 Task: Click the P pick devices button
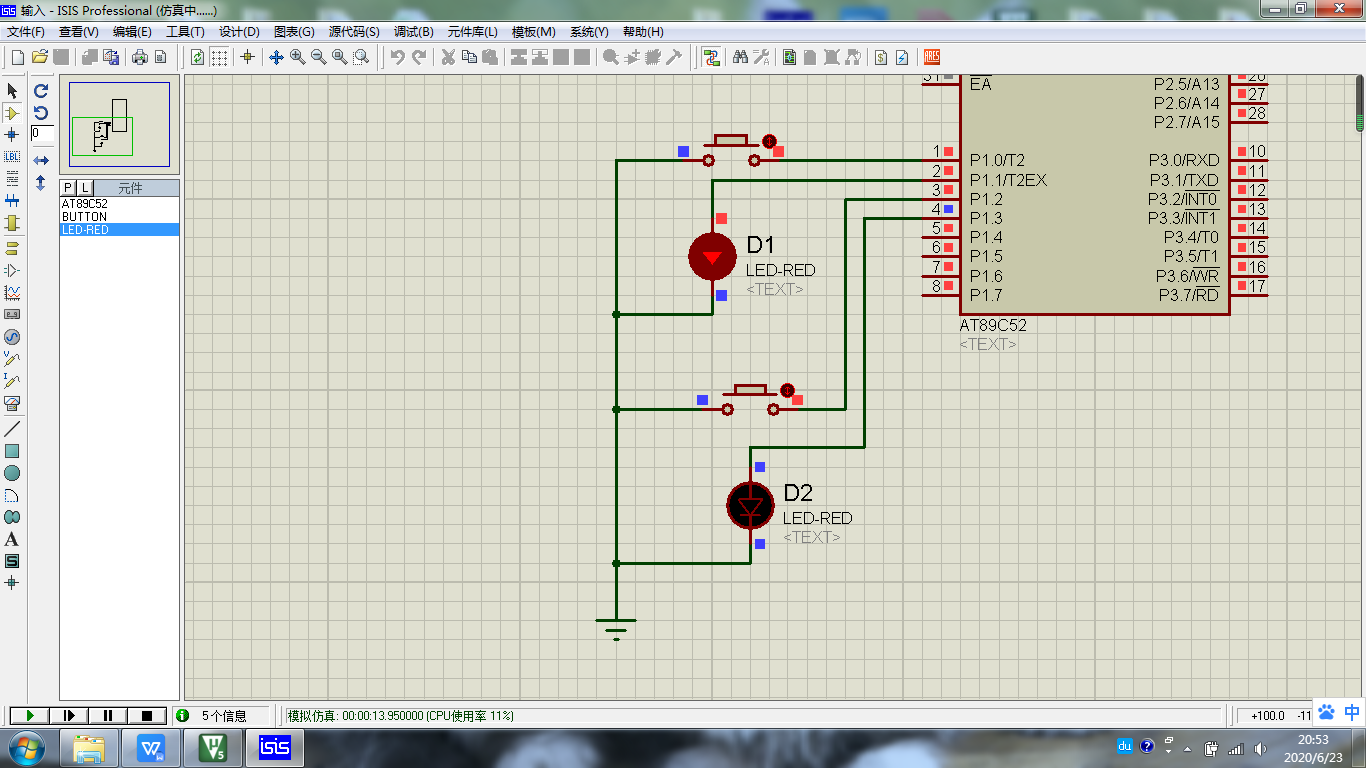pos(68,188)
